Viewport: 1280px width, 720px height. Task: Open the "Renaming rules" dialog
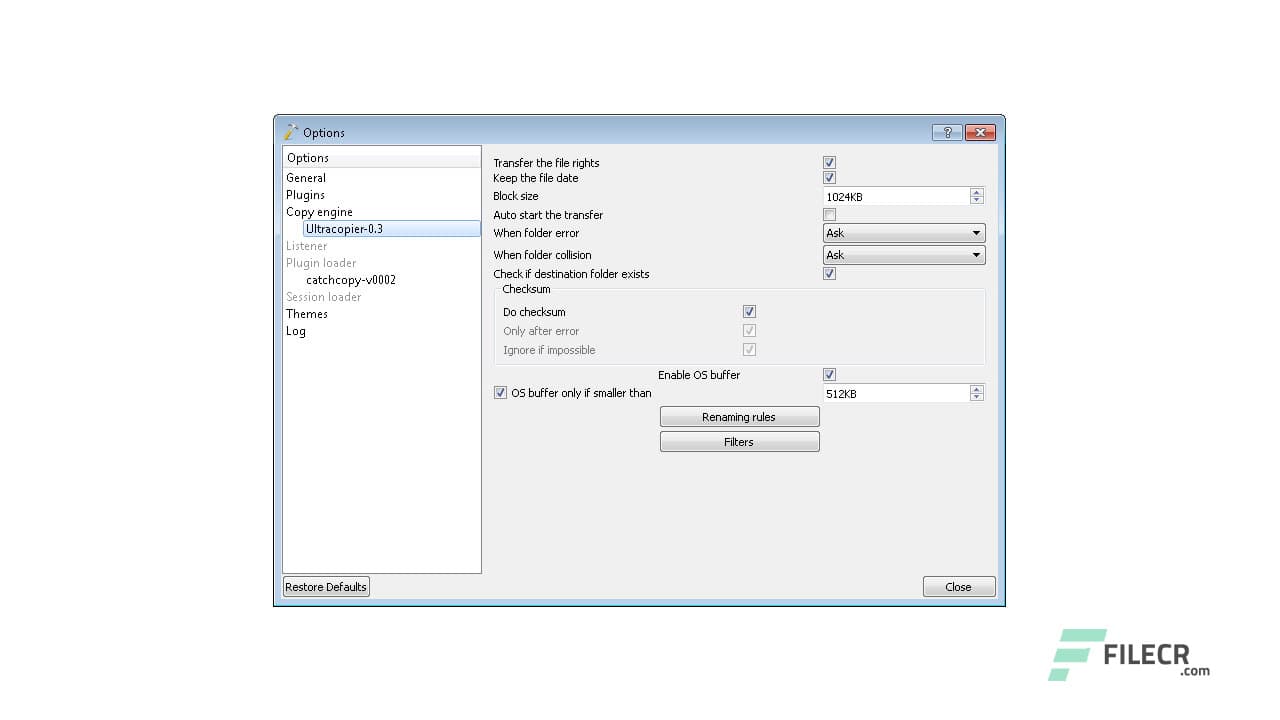click(739, 416)
